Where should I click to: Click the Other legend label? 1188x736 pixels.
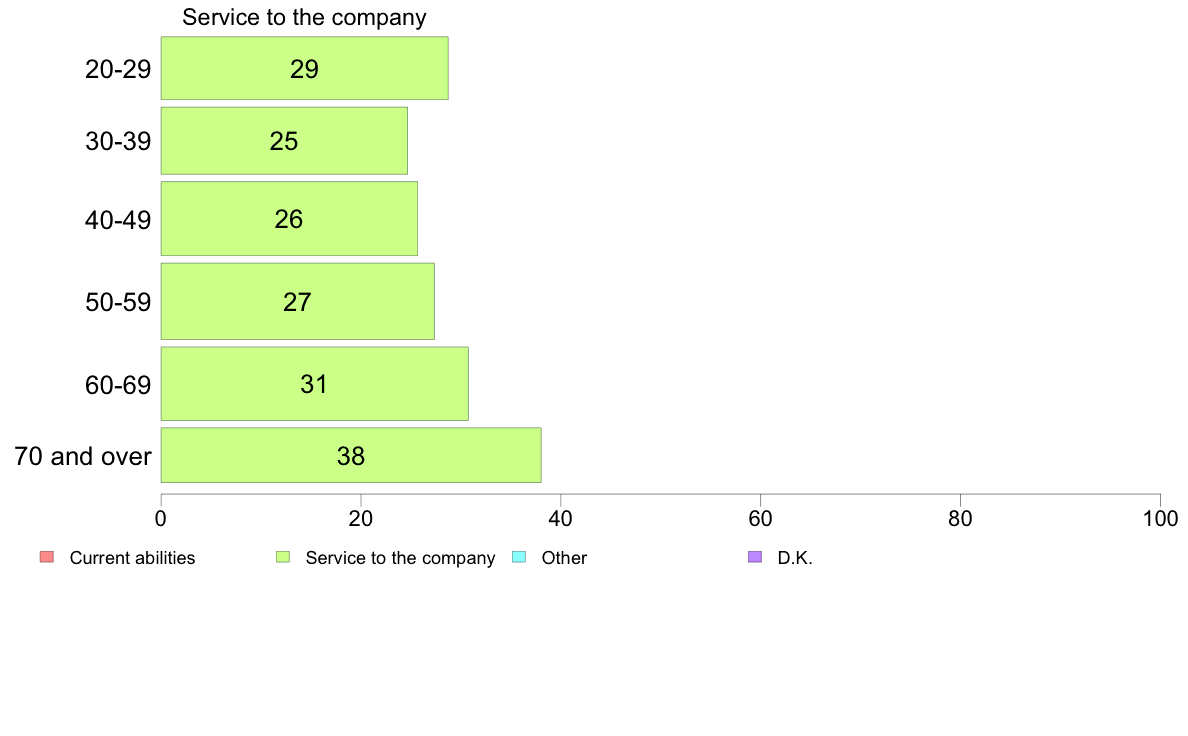564,558
